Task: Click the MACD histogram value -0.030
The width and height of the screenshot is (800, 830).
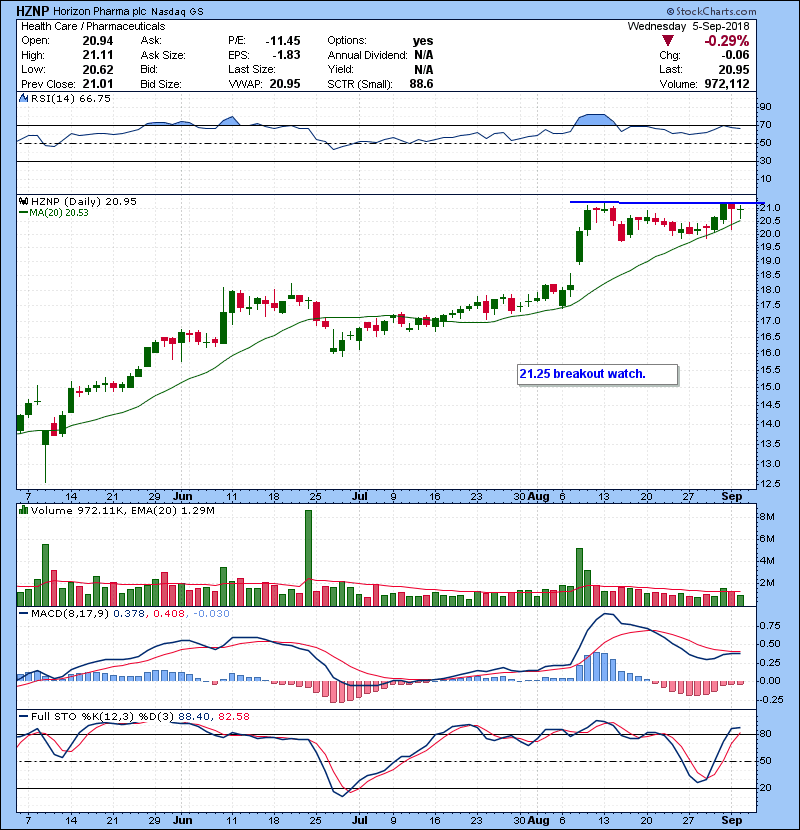Action: tap(211, 614)
